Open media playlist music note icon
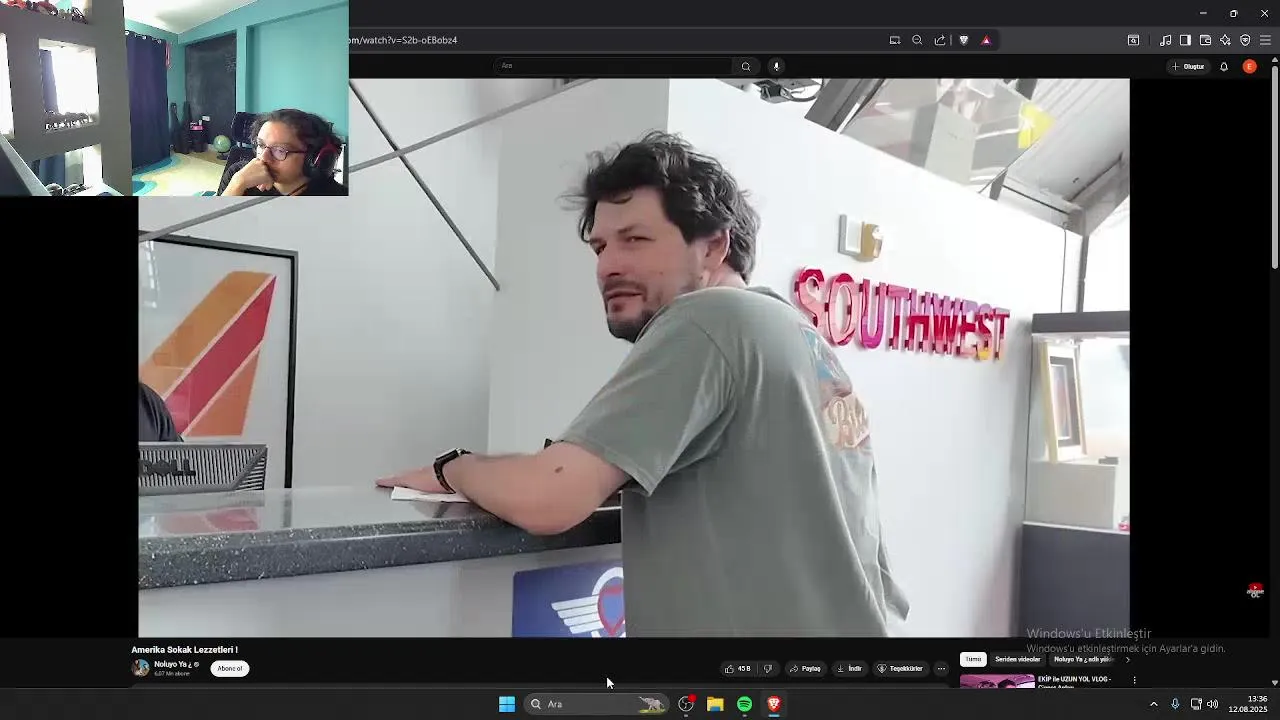1280x720 pixels. coord(1165,40)
